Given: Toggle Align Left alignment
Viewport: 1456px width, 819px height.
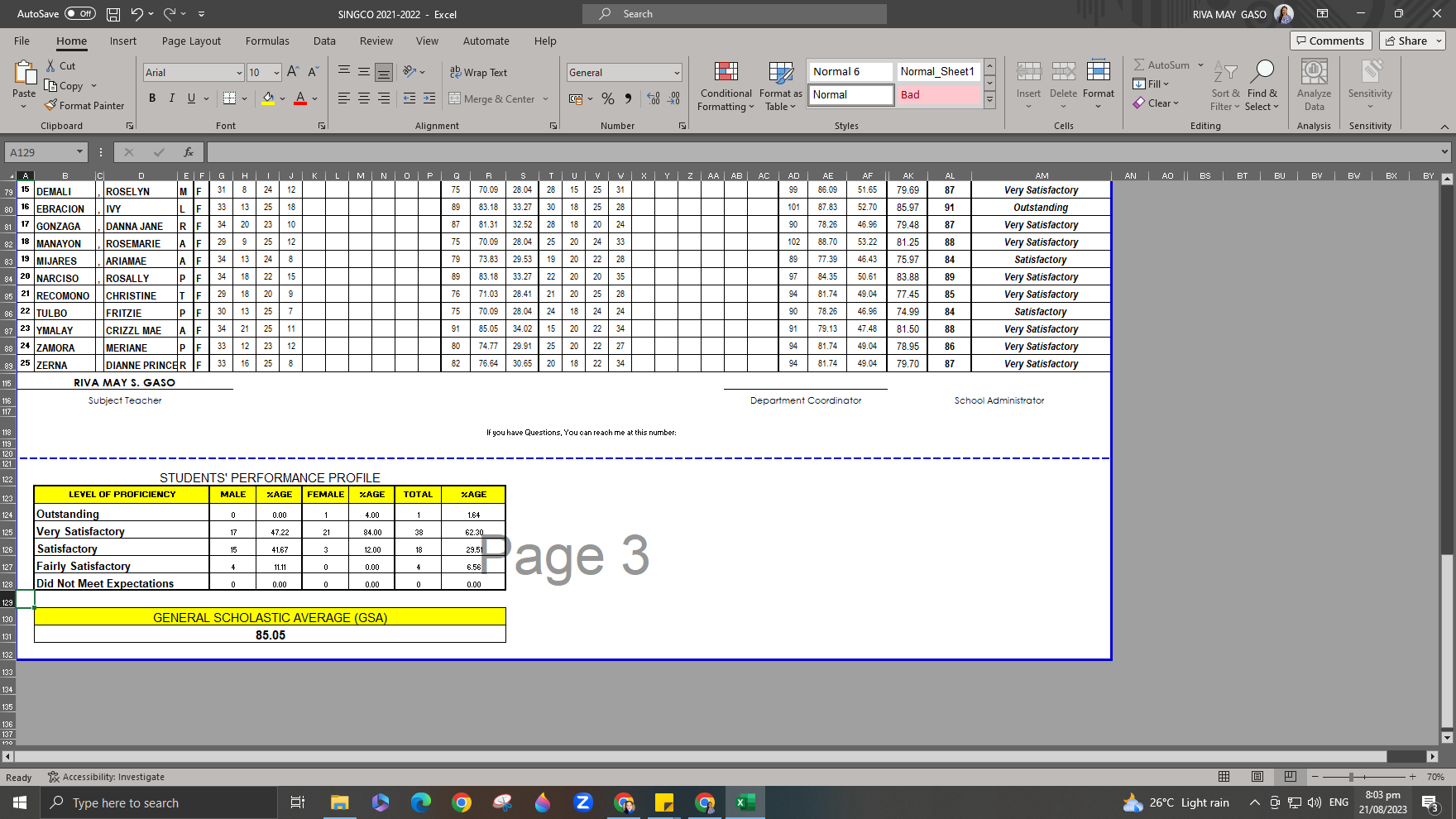Looking at the screenshot, I should pyautogui.click(x=344, y=98).
